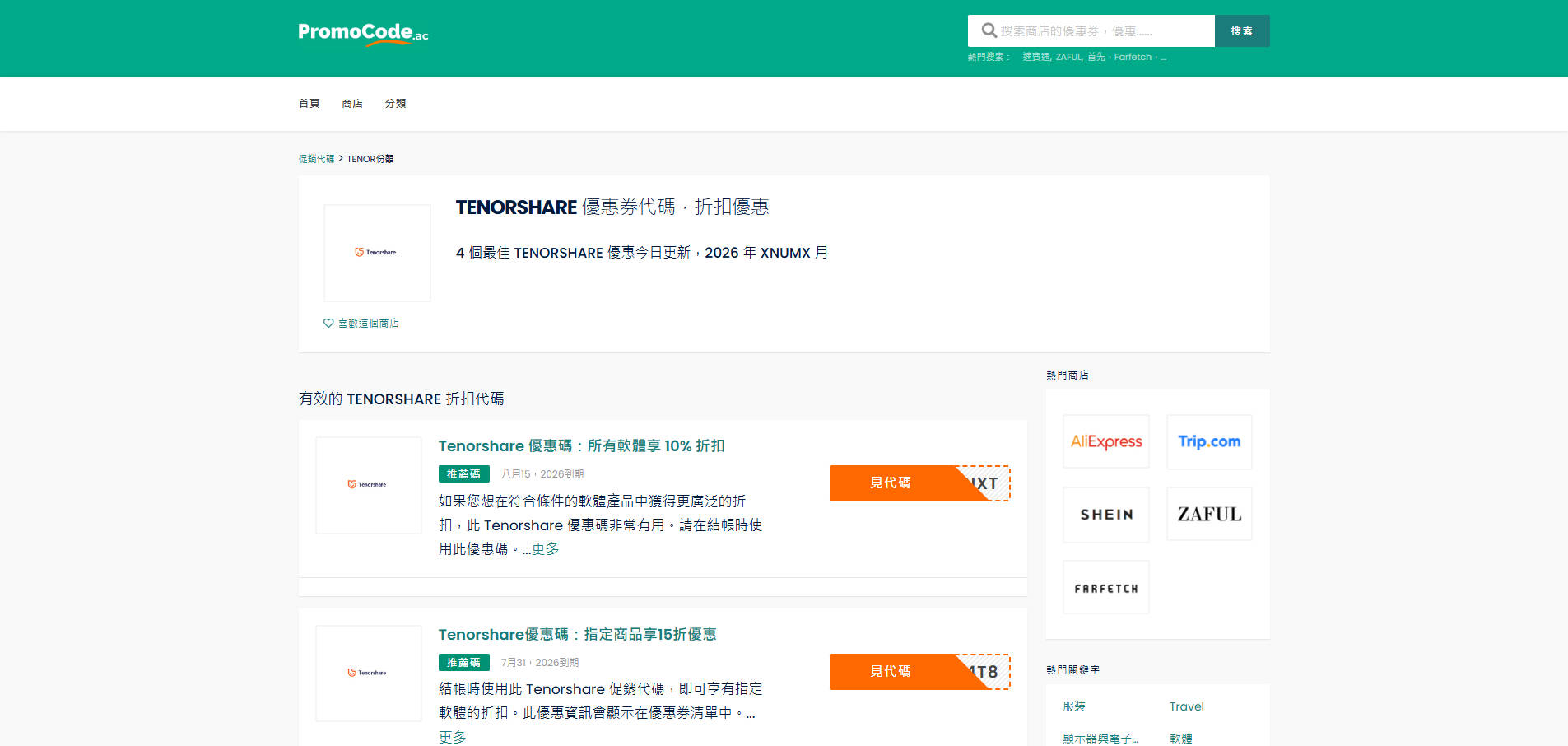Click 促銷代碼 in the breadcrumb
This screenshot has width=1568, height=746.
click(318, 158)
